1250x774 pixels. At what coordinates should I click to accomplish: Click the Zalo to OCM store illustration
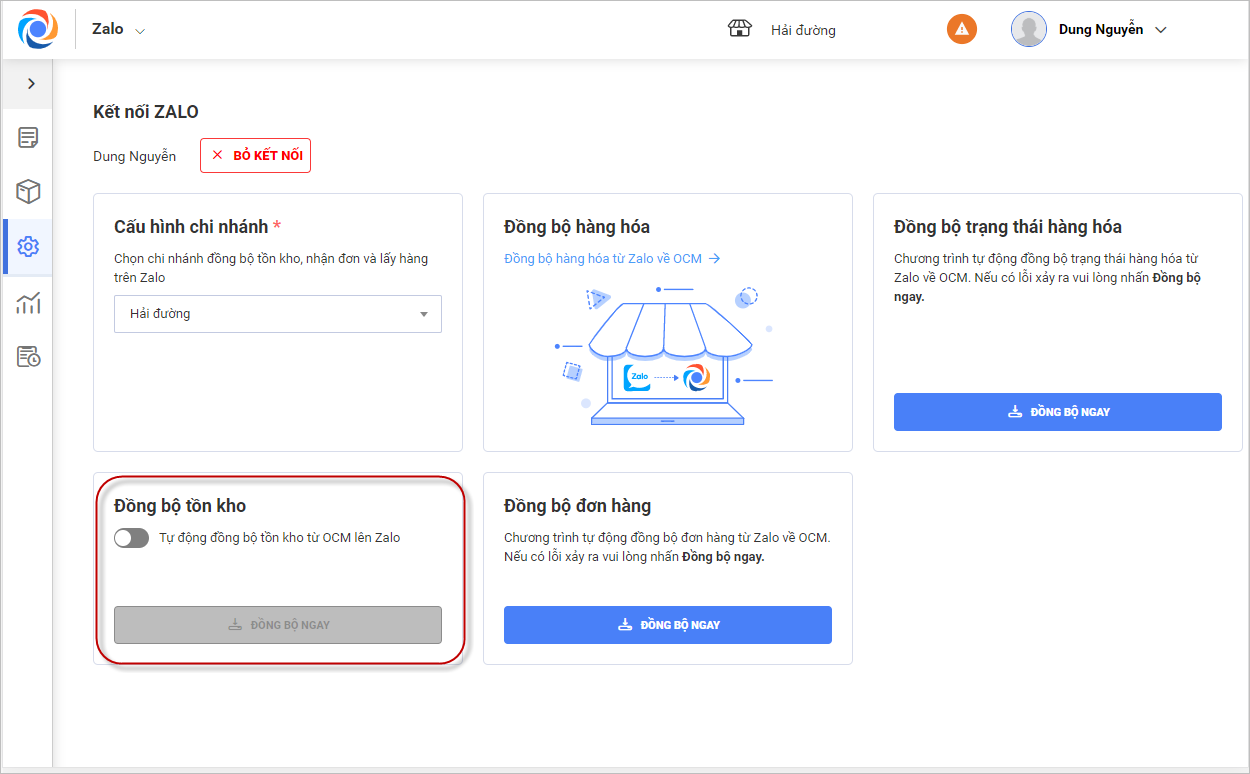(667, 354)
